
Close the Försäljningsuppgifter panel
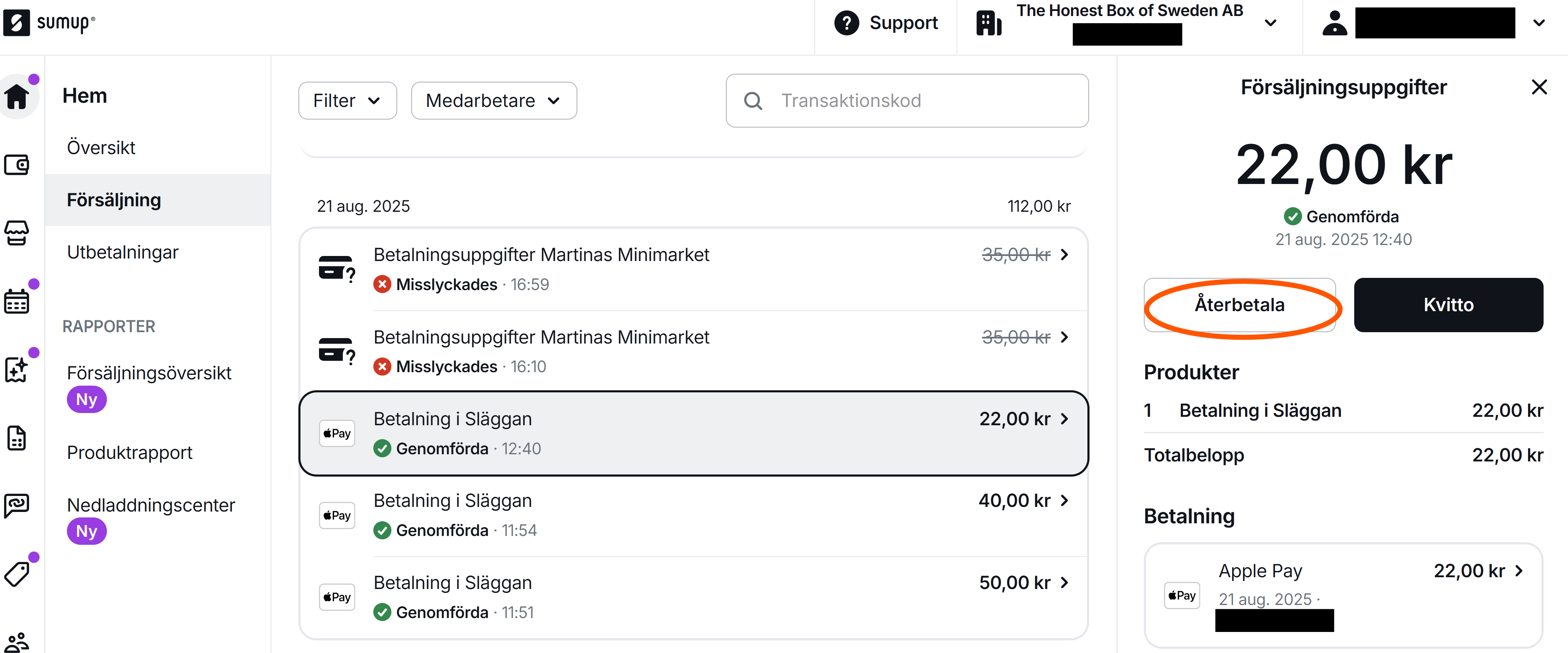tap(1539, 87)
